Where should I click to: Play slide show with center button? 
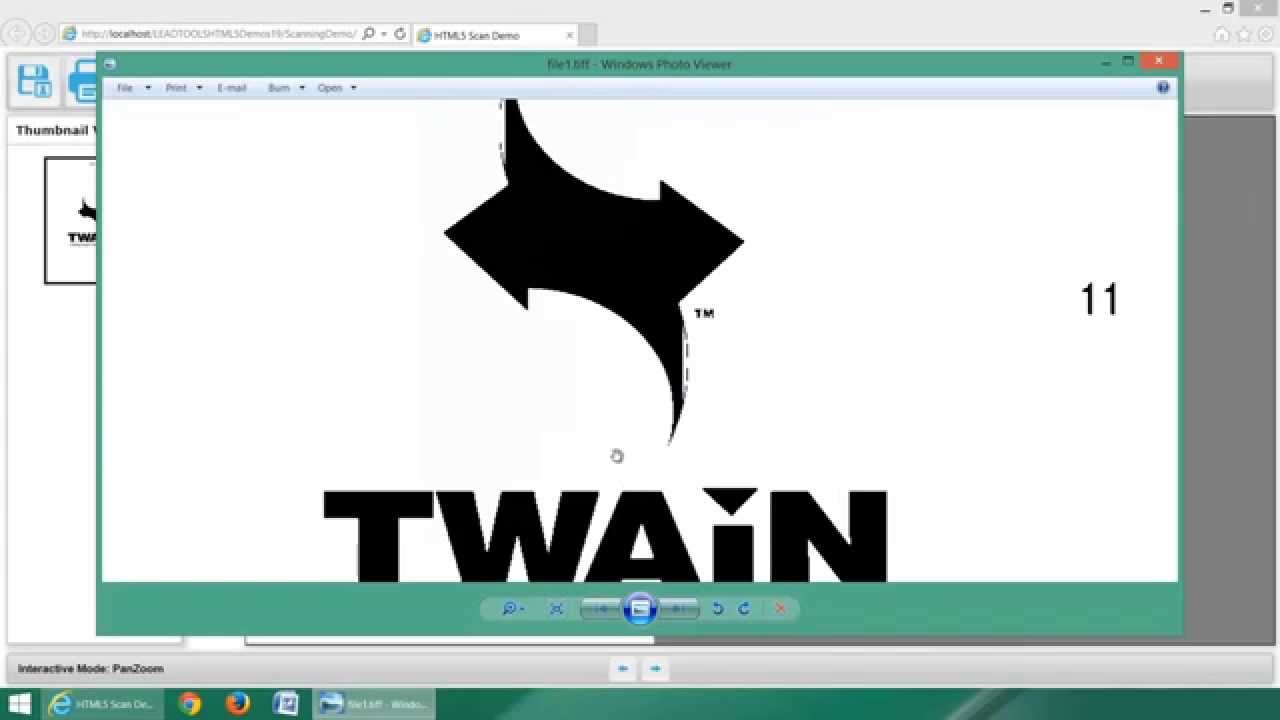click(640, 608)
